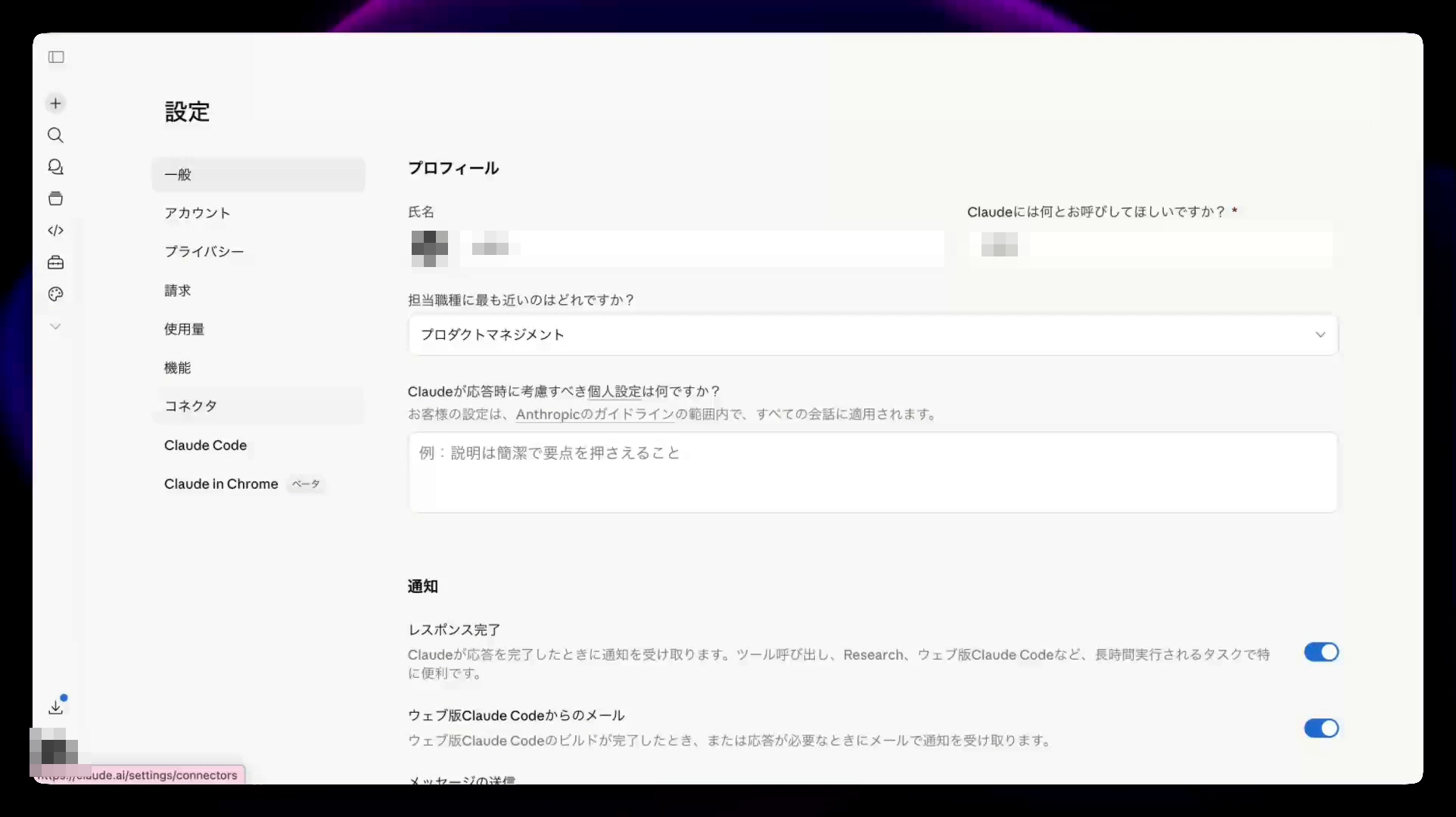Open chats list icon in sidebar
This screenshot has width=1456, height=817.
(x=55, y=167)
